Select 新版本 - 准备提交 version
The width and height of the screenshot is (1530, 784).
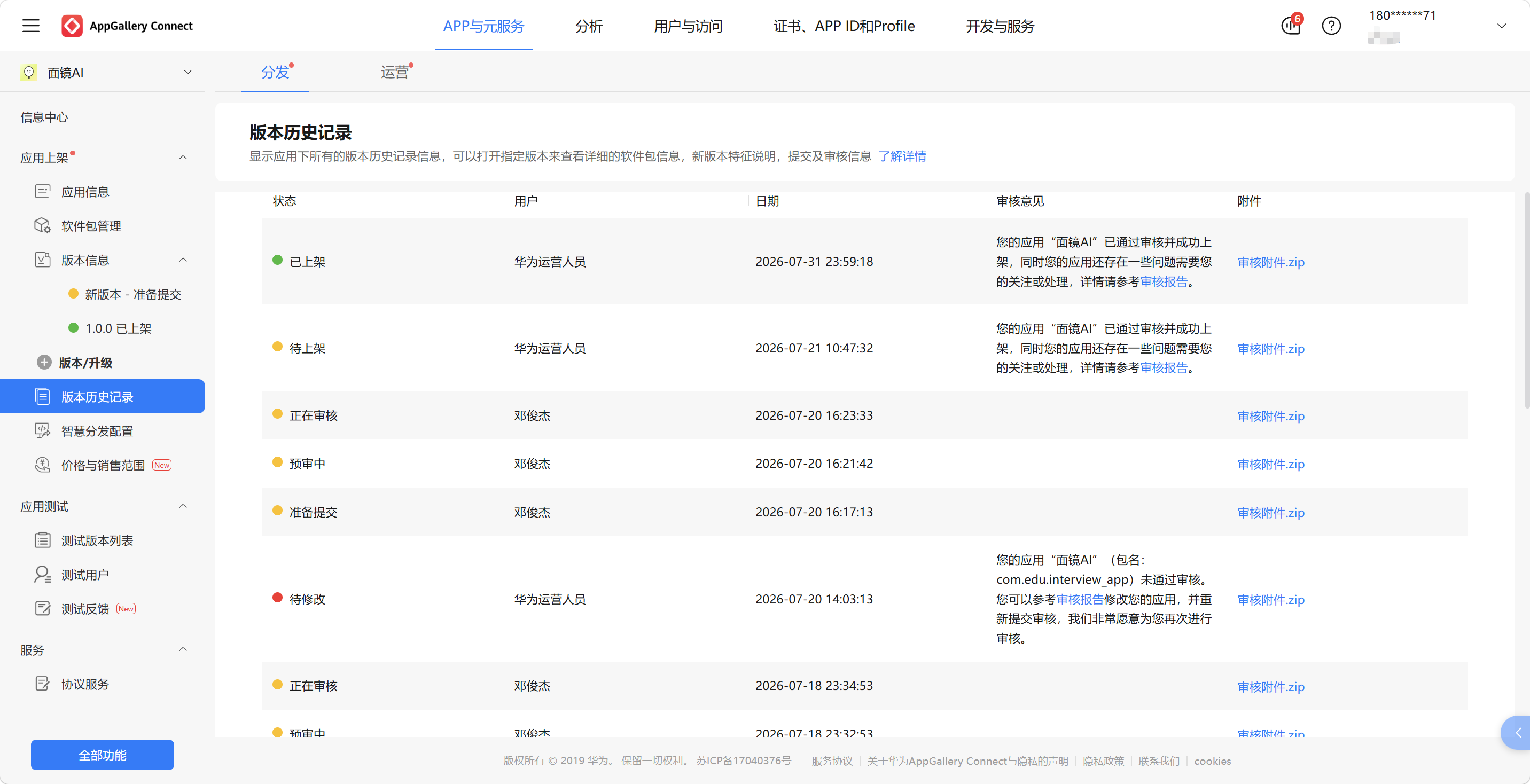tap(132, 294)
